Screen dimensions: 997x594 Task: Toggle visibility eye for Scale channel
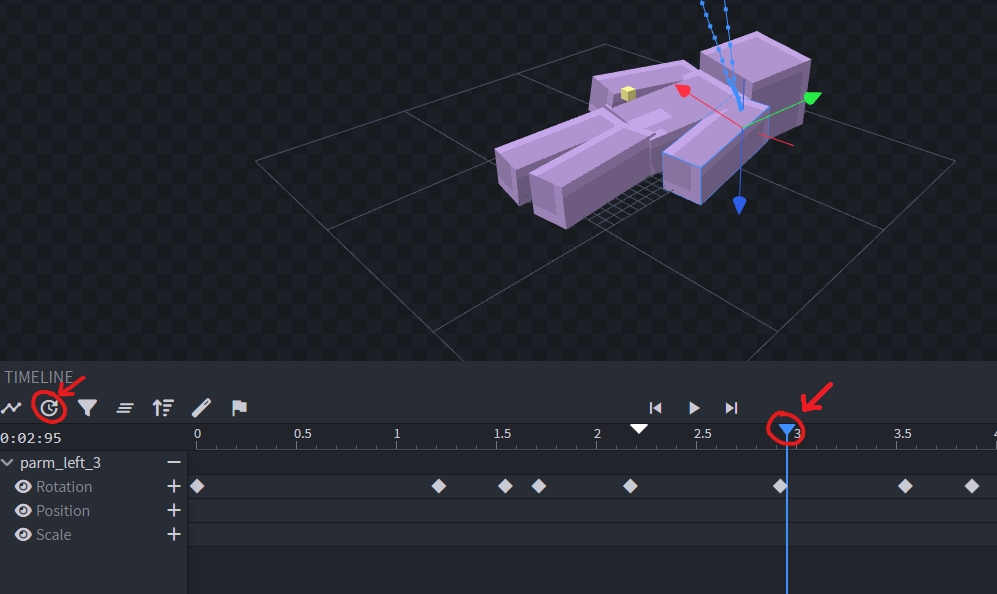tap(23, 535)
